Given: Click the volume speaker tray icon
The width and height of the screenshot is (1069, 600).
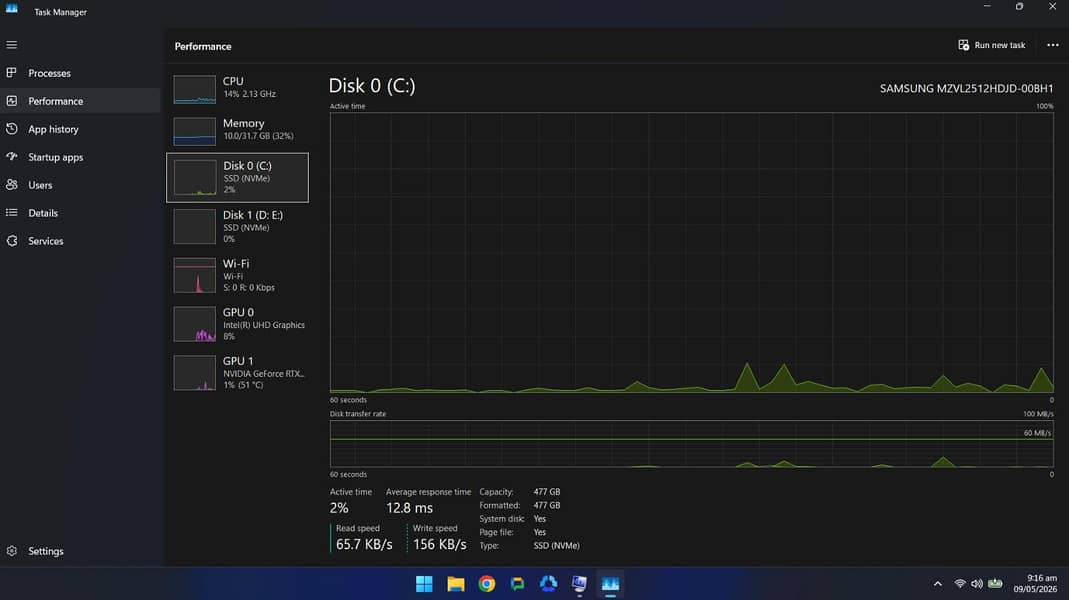Looking at the screenshot, I should (x=977, y=584).
